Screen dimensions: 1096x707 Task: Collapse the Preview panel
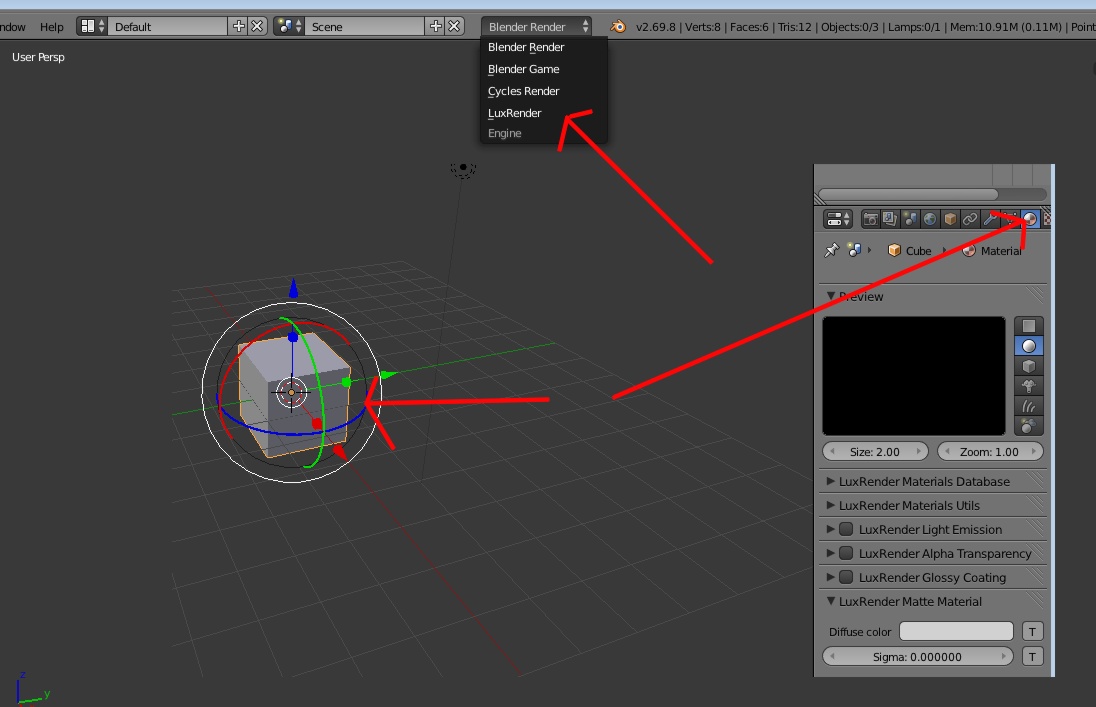coord(830,296)
